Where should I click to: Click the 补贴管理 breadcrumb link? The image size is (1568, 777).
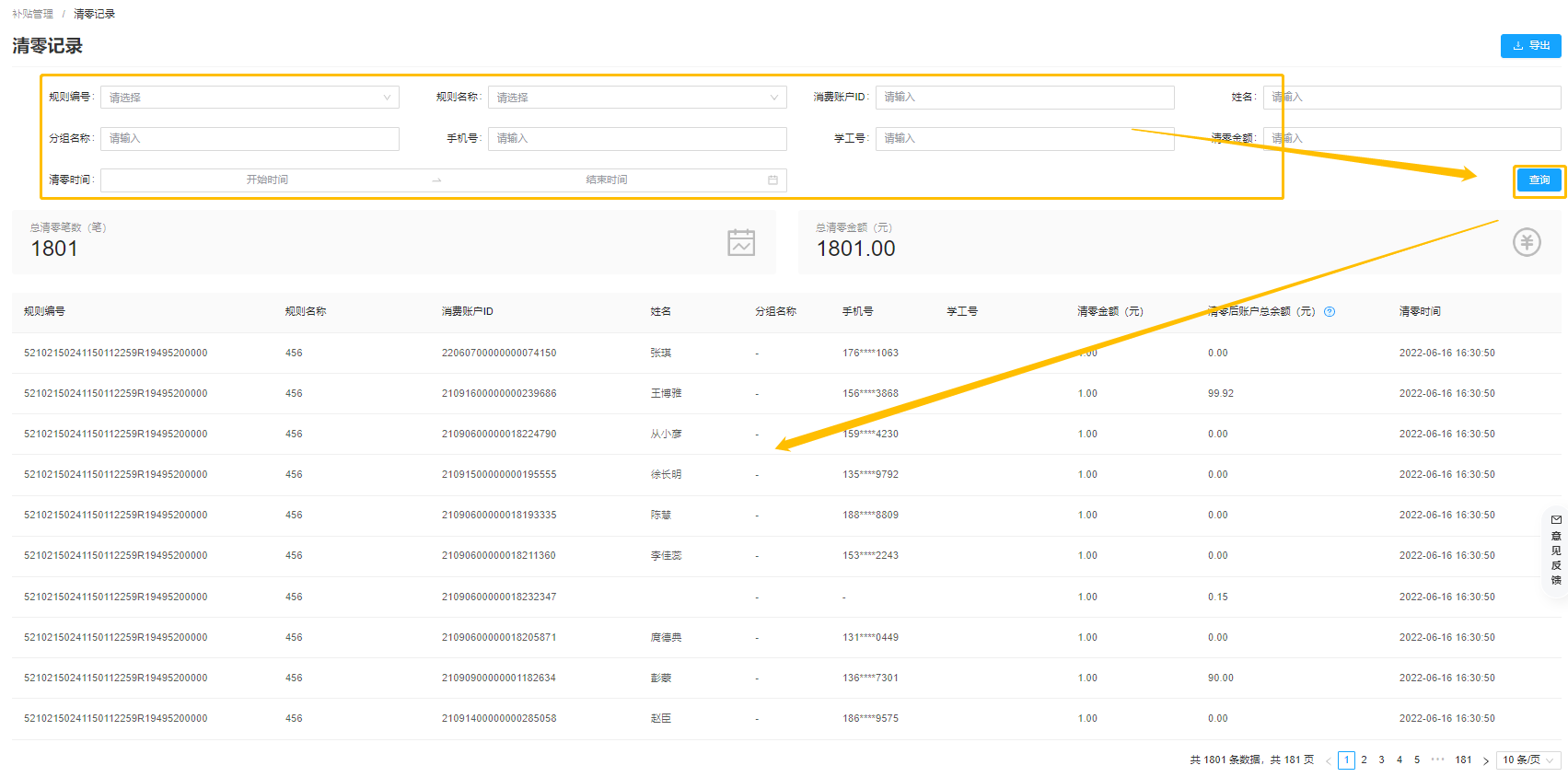pos(32,14)
